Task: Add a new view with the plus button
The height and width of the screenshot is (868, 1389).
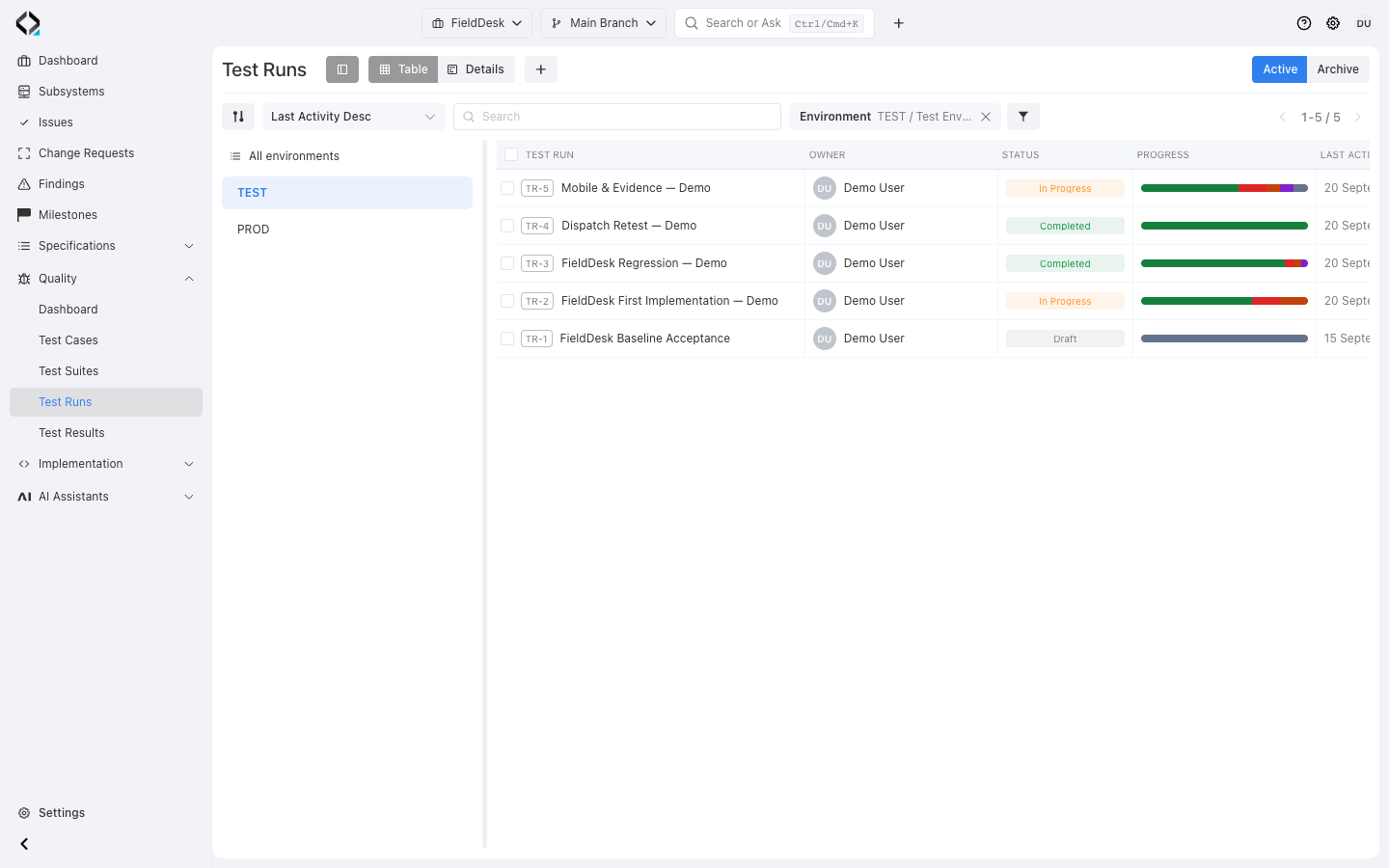Action: click(x=541, y=69)
